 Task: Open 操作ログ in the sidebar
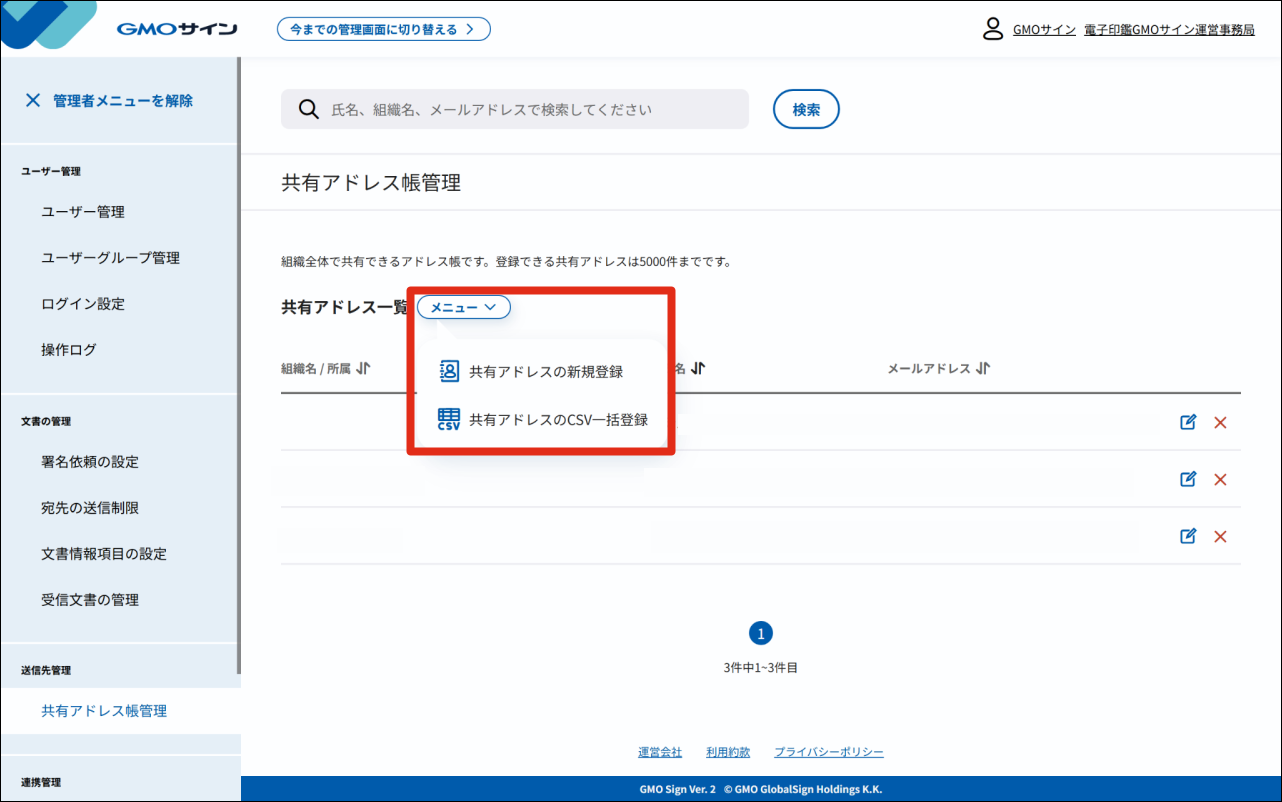click(69, 350)
